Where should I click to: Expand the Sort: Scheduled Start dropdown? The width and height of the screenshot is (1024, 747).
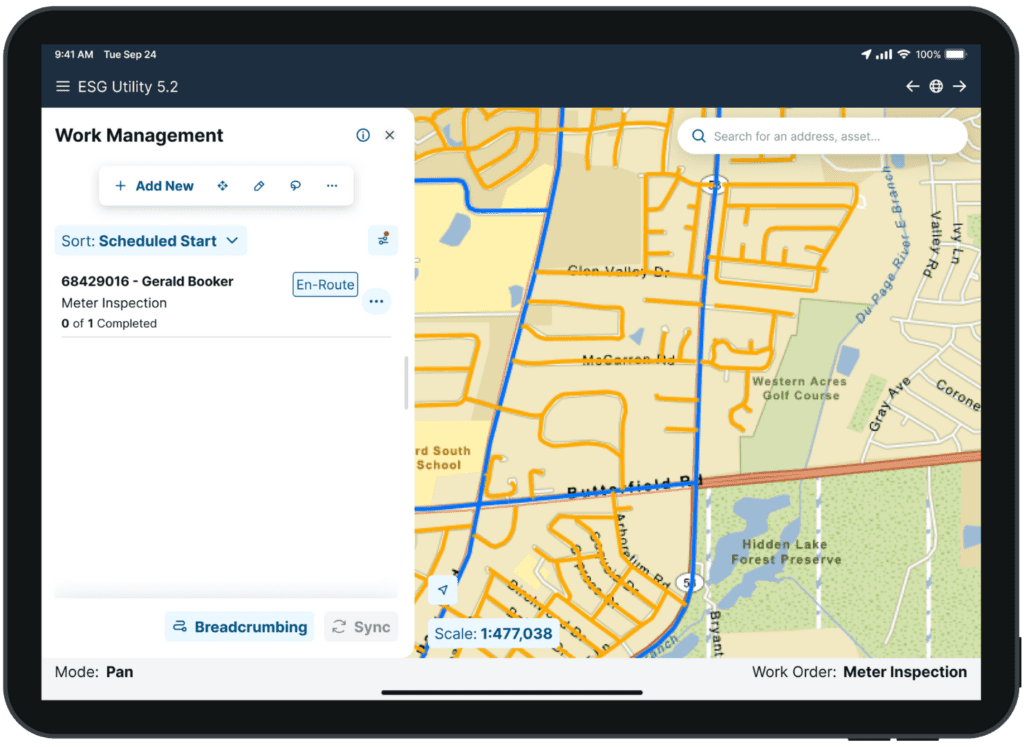150,240
